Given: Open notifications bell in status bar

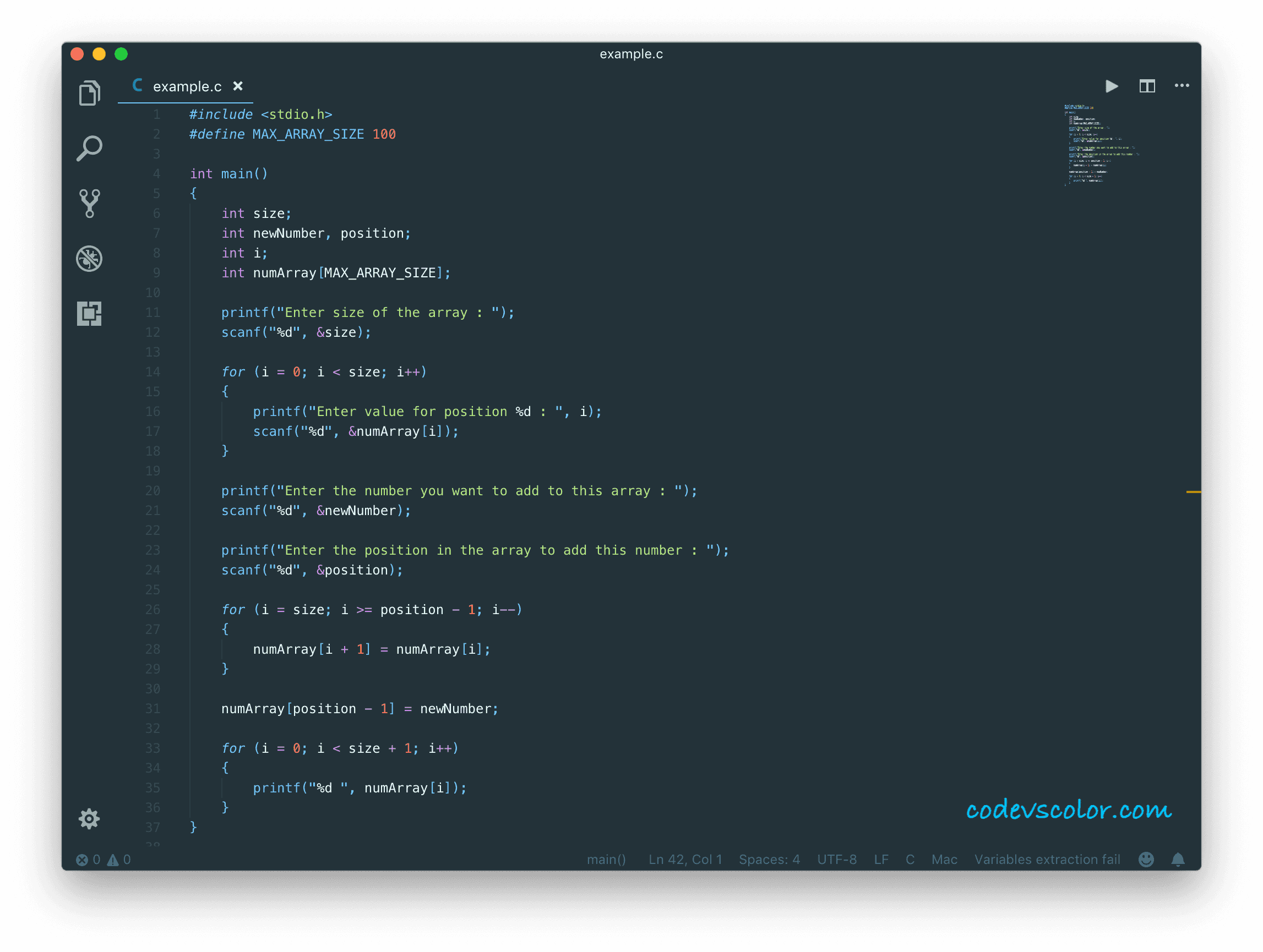Looking at the screenshot, I should [1177, 860].
